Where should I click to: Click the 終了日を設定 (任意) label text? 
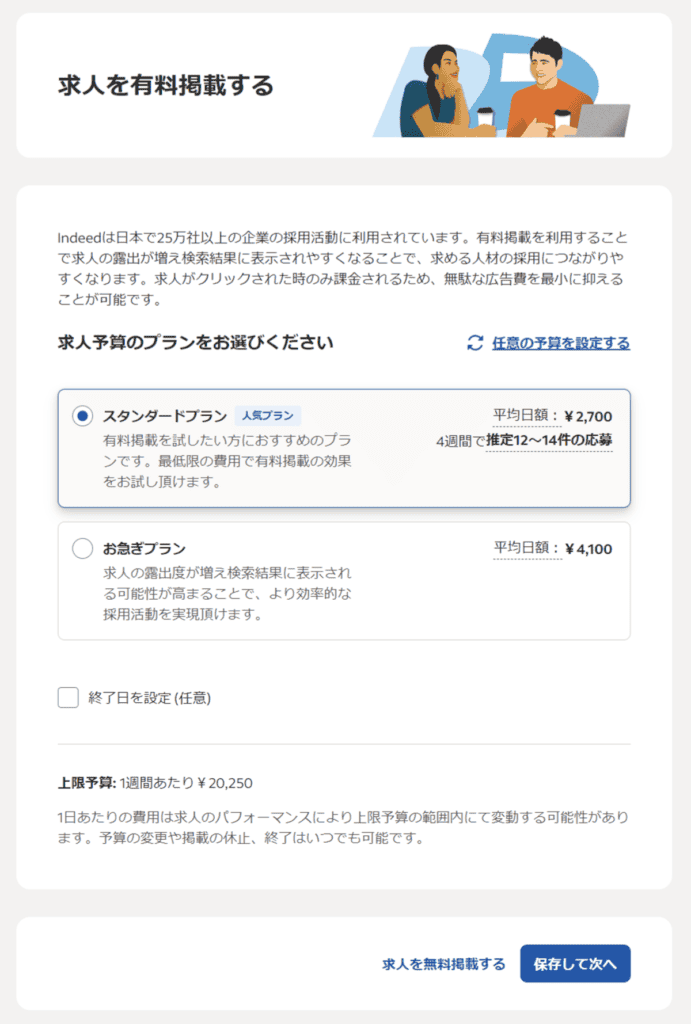click(x=150, y=698)
